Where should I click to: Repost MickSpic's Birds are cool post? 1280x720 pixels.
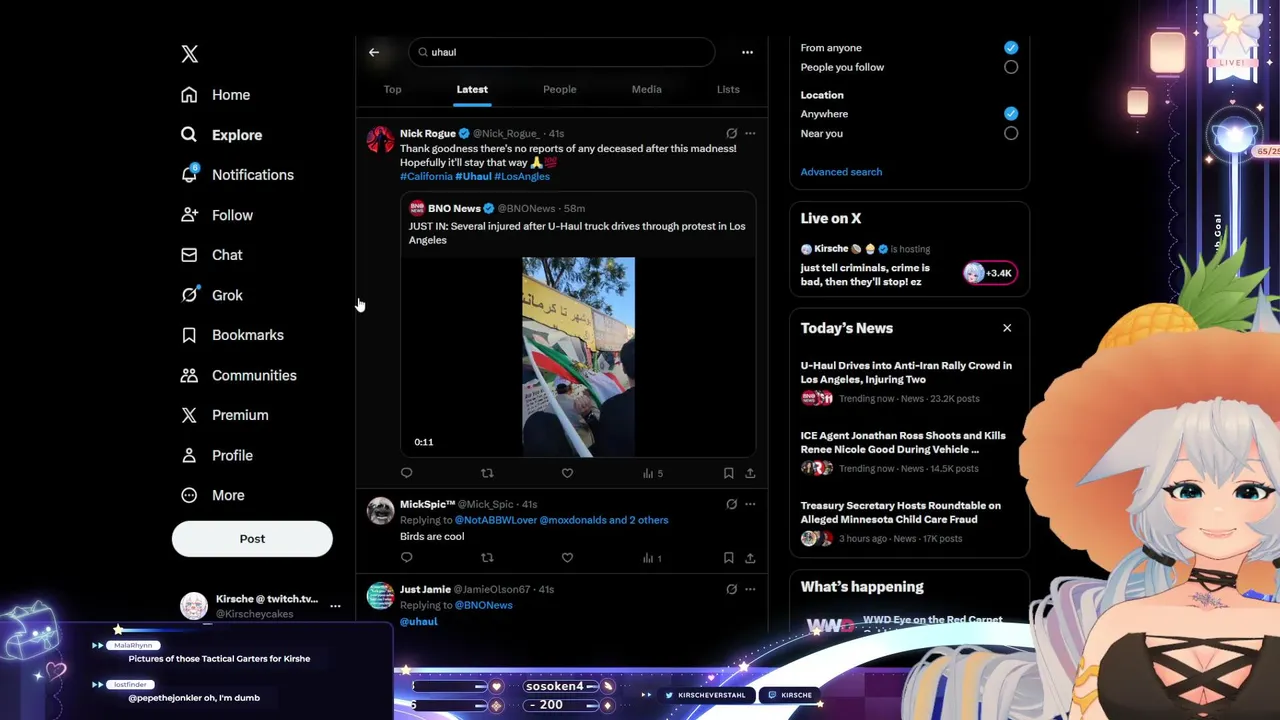487,558
